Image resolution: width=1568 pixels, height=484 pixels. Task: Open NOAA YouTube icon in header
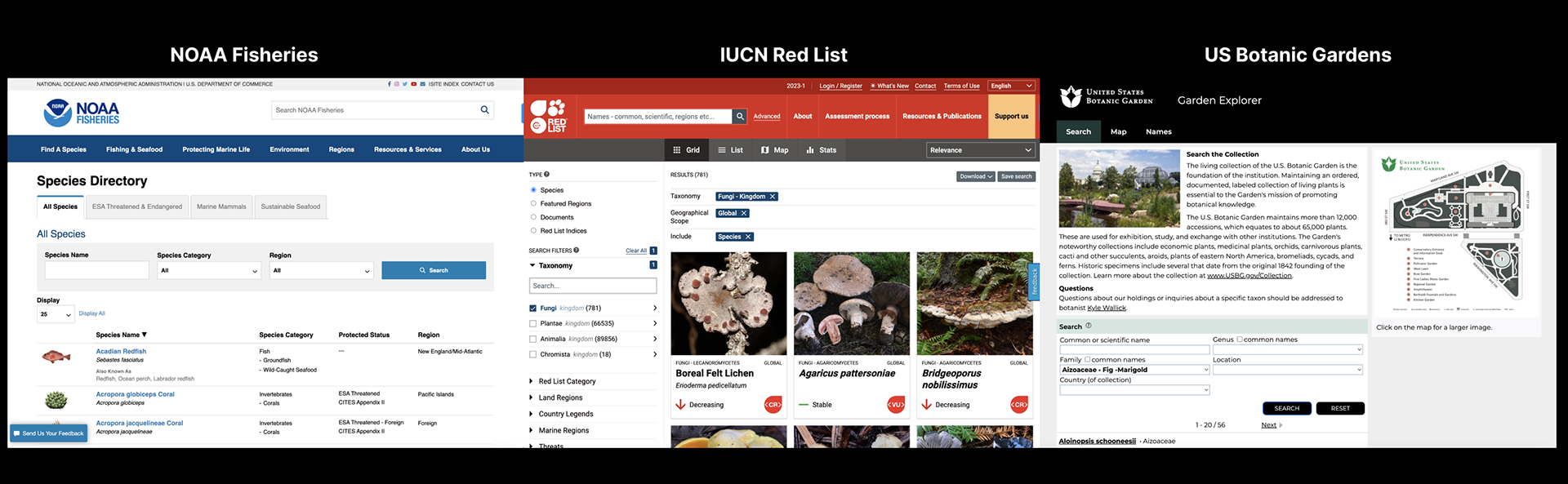pos(414,84)
